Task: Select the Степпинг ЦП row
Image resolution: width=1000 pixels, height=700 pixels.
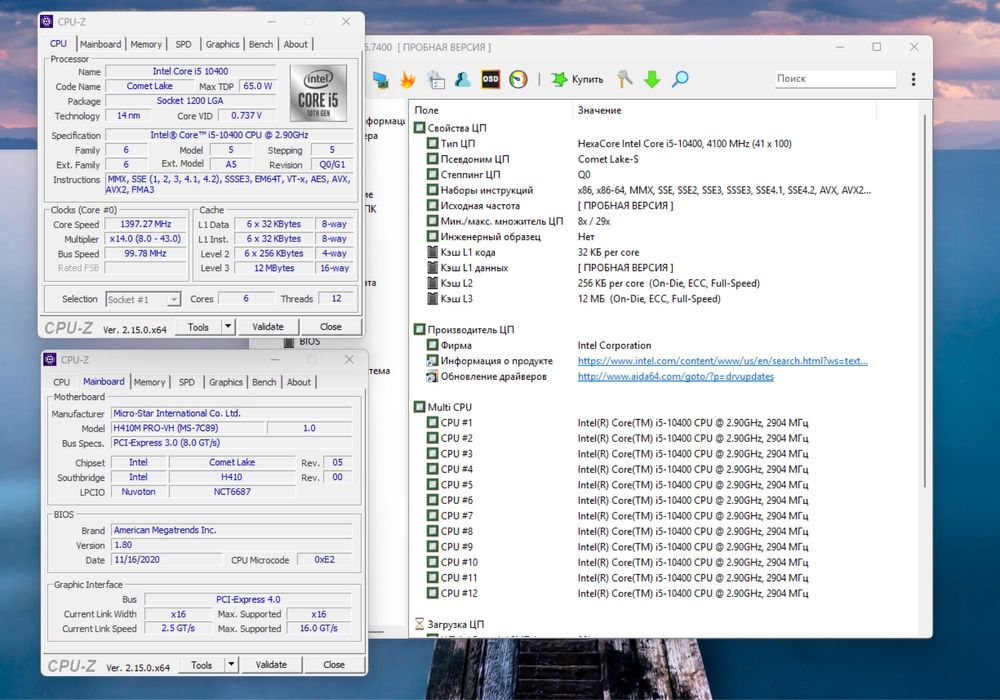Action: (x=643, y=175)
